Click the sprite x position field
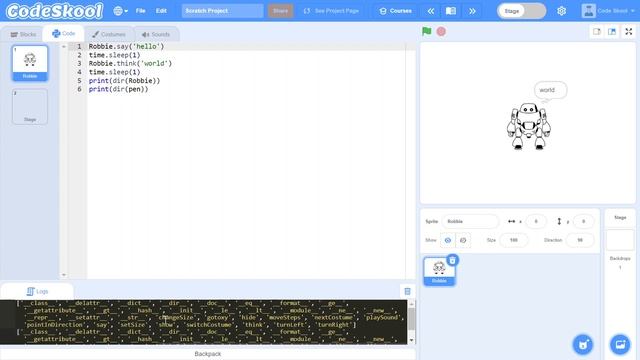This screenshot has width=640, height=360. (536, 221)
